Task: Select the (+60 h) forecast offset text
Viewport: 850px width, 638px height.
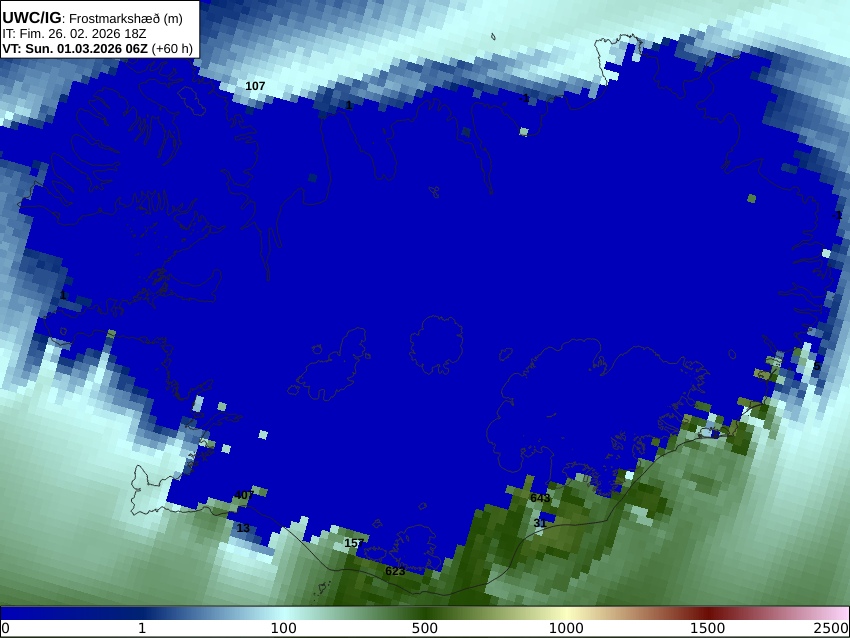Action: pos(172,49)
